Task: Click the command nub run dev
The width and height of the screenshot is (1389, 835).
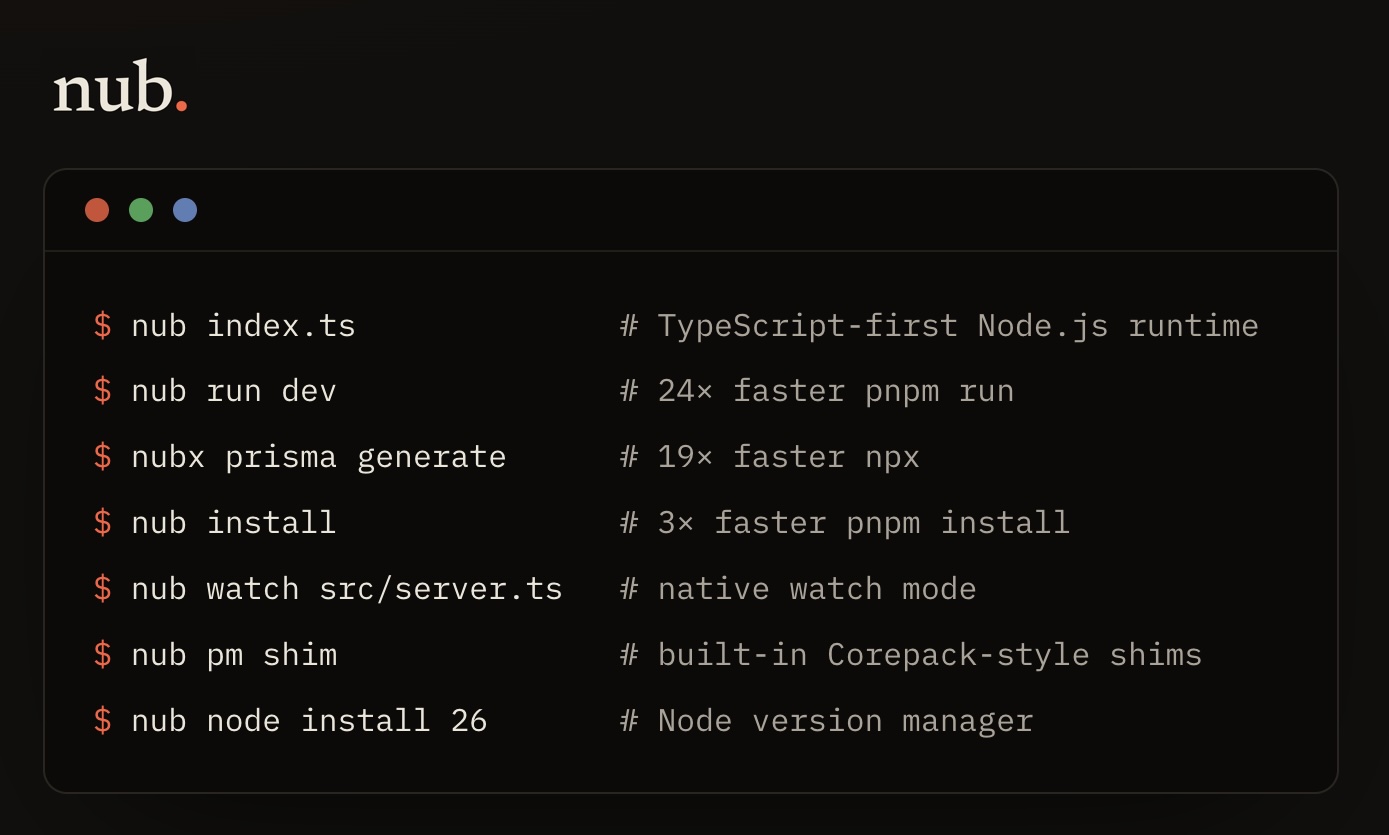Action: (234, 391)
